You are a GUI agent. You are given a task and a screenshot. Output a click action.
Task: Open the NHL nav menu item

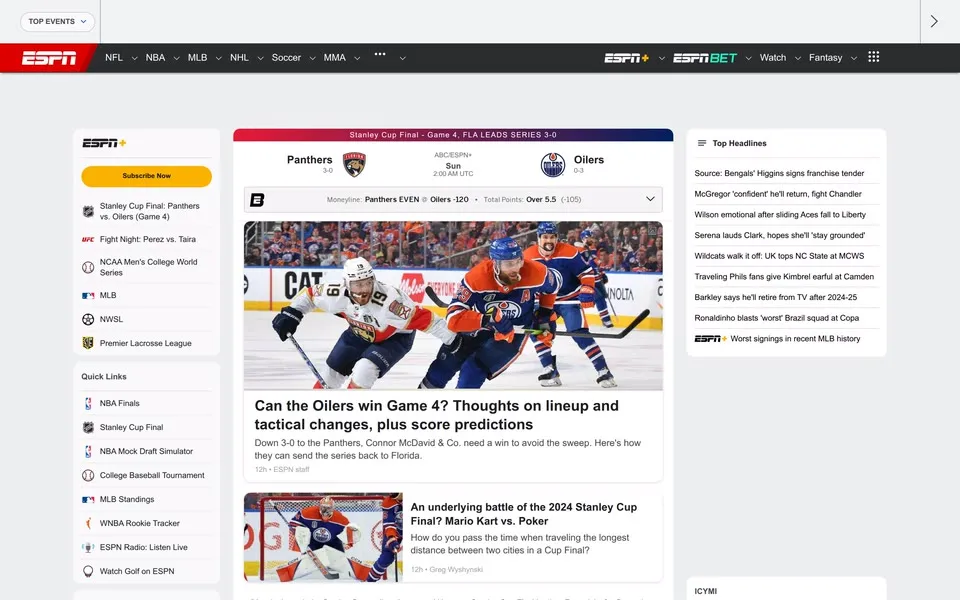(x=239, y=58)
